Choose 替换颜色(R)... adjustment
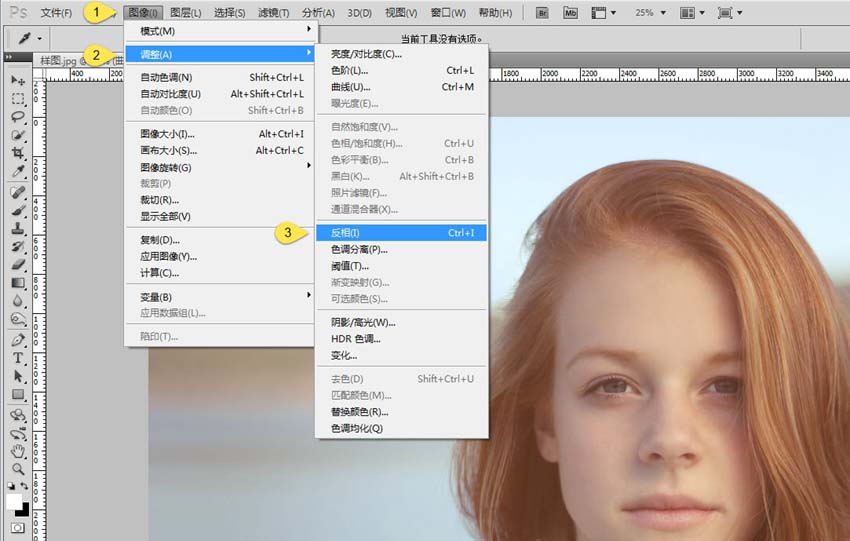Viewport: 850px width, 541px height. pos(402,412)
